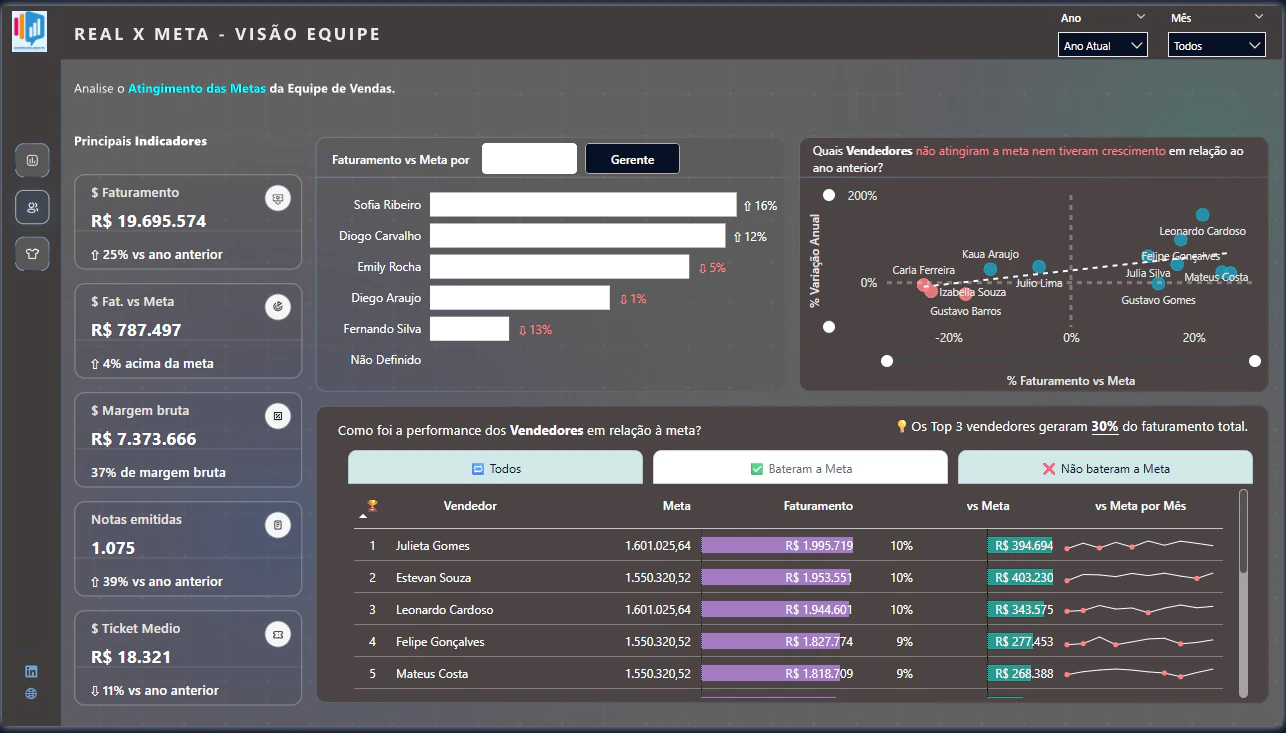The width and height of the screenshot is (1286, 733).
Task: Click Estevan Souza's R$ 1.953.551 bar
Action: point(777,578)
